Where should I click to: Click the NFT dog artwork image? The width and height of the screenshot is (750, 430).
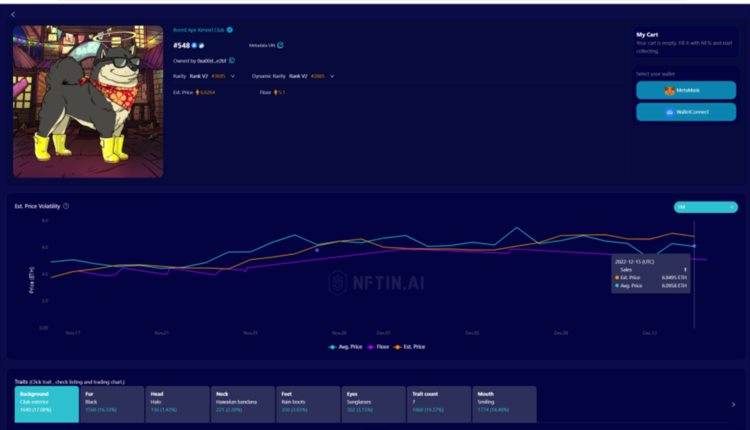pyautogui.click(x=88, y=101)
